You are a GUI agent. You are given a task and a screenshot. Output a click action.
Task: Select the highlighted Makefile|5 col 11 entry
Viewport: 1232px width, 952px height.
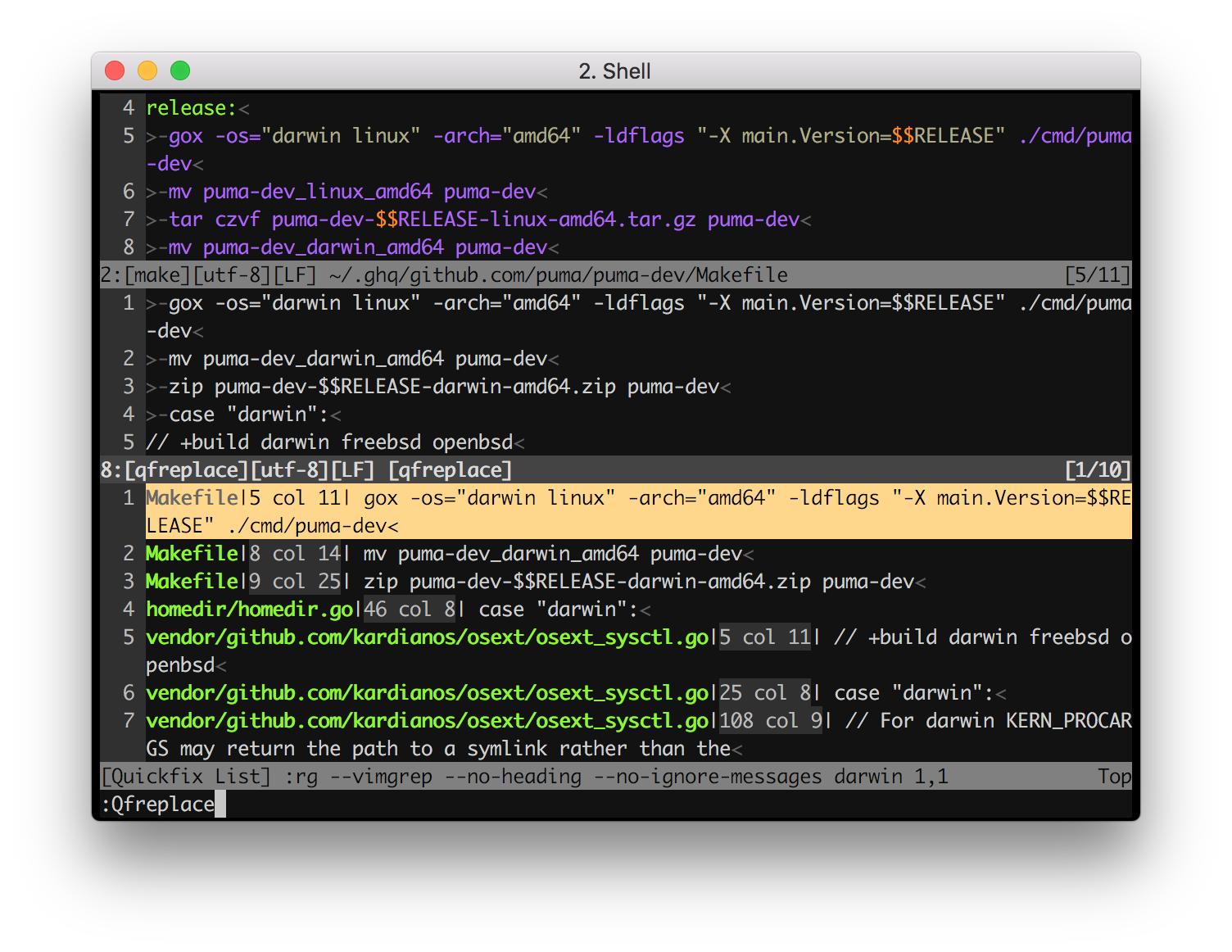(616, 512)
